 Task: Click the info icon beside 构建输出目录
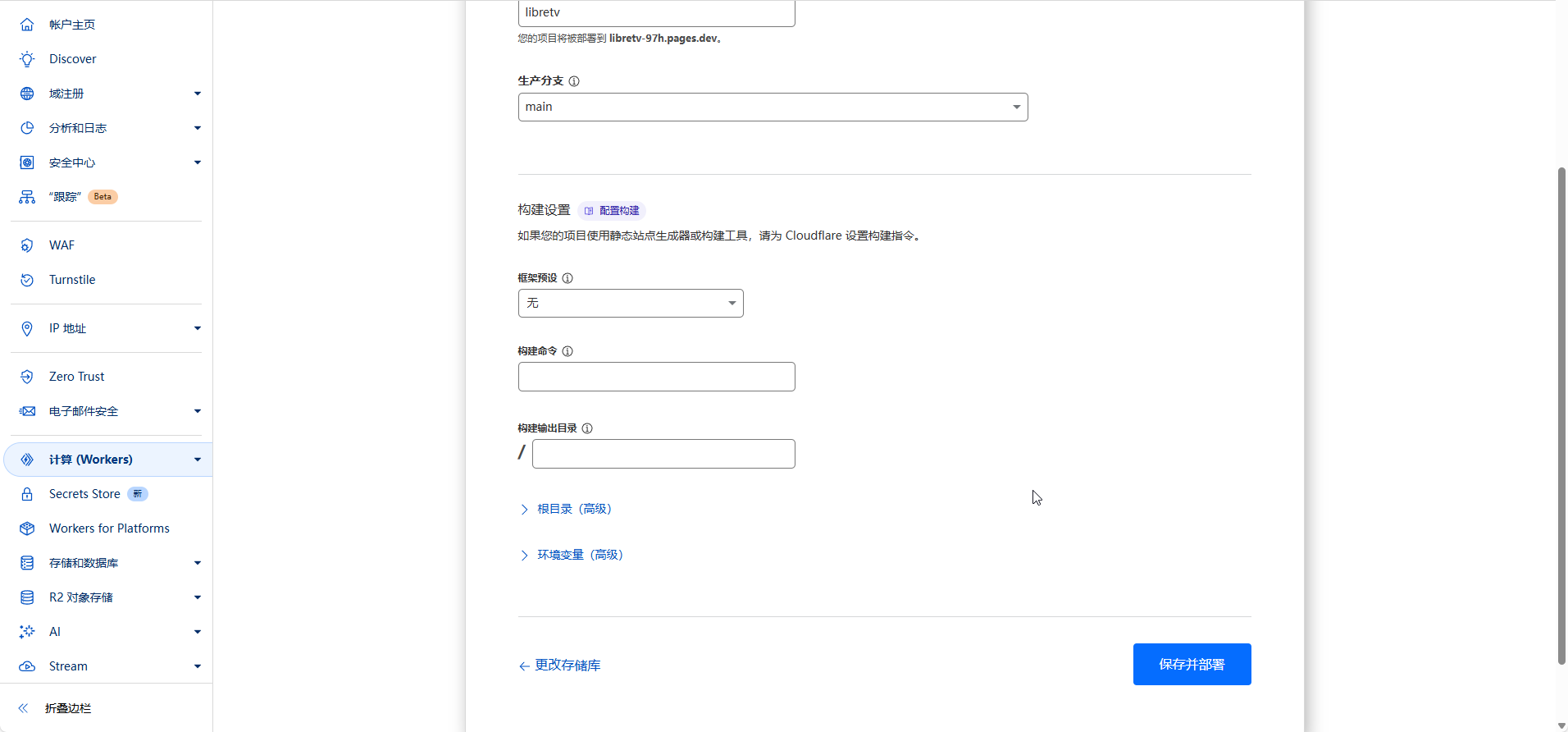pos(587,428)
